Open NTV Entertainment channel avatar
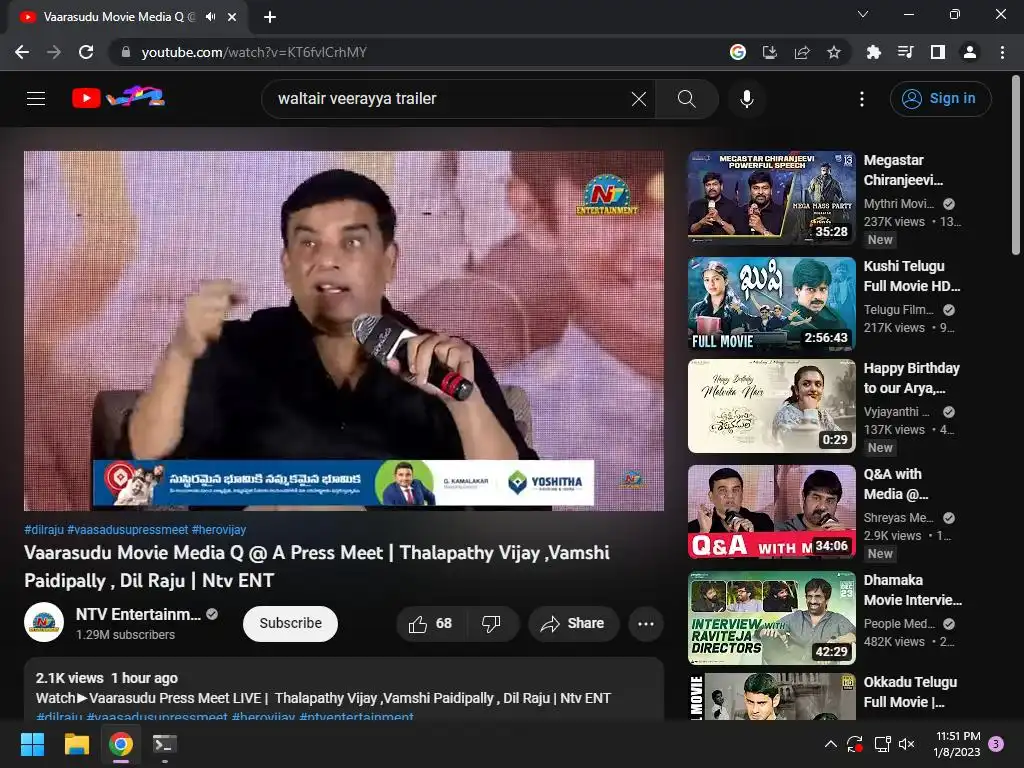 coord(44,622)
